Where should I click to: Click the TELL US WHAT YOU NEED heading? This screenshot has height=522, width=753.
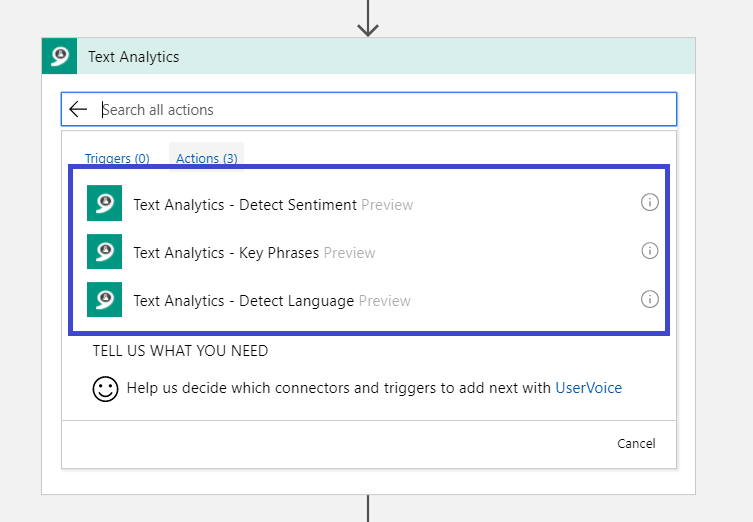click(x=180, y=351)
